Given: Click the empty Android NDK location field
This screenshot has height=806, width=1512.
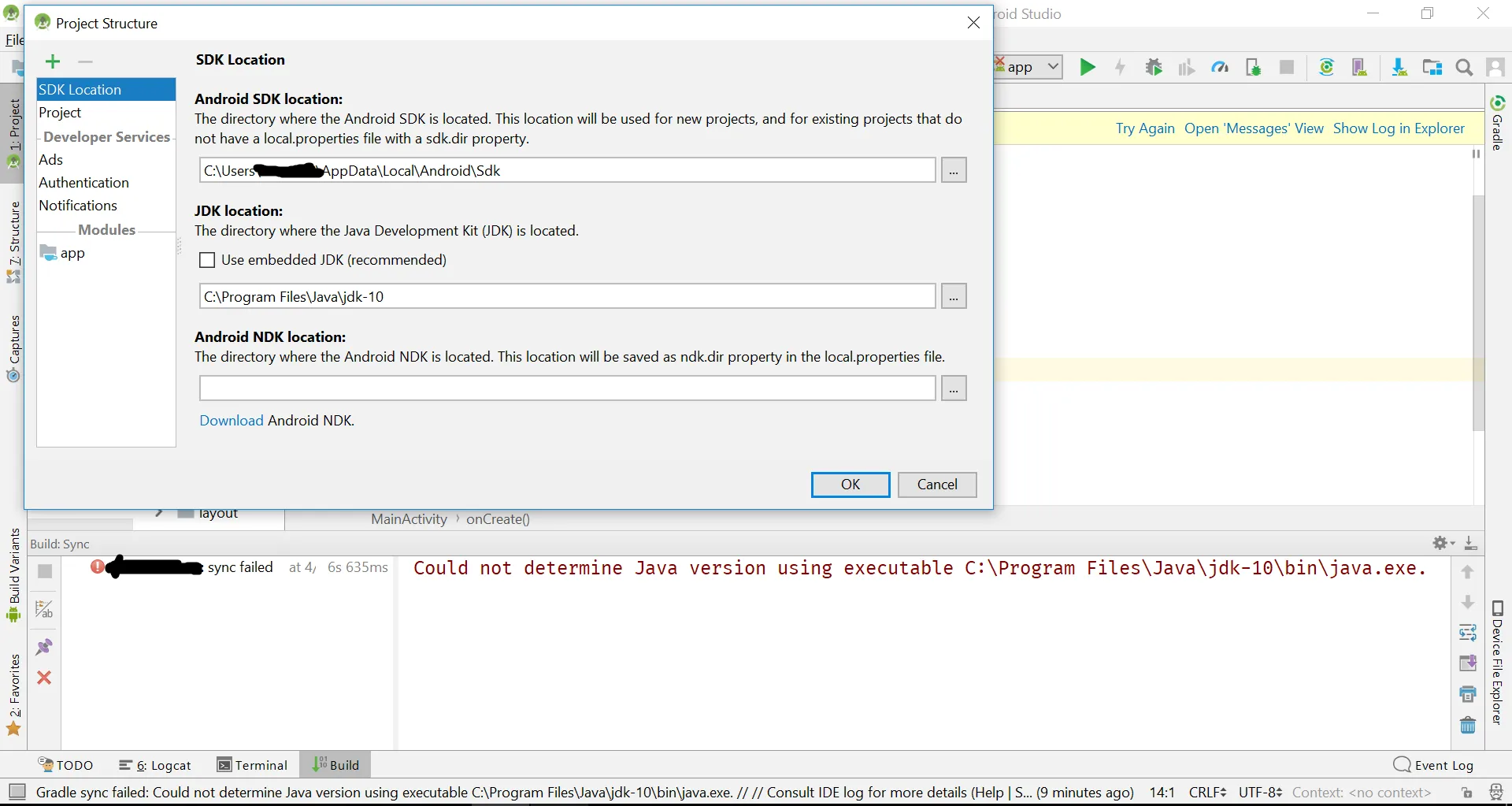Looking at the screenshot, I should pyautogui.click(x=567, y=388).
